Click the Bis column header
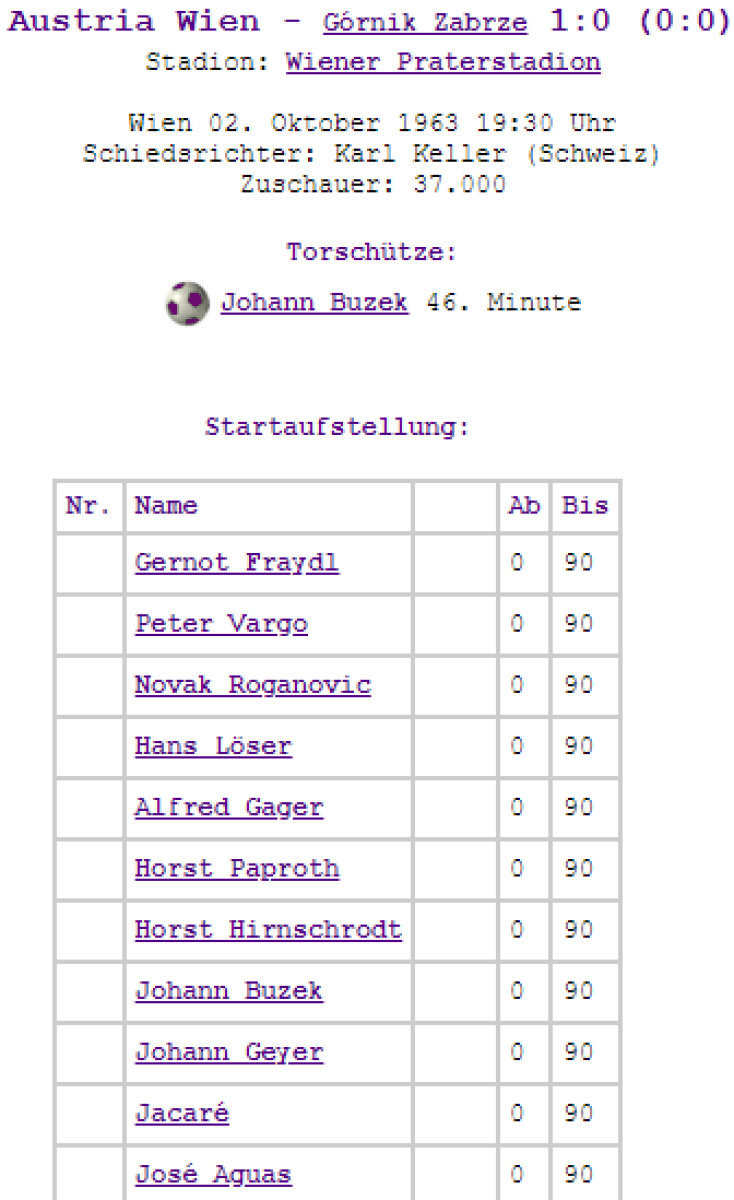The image size is (734, 1200). (584, 506)
